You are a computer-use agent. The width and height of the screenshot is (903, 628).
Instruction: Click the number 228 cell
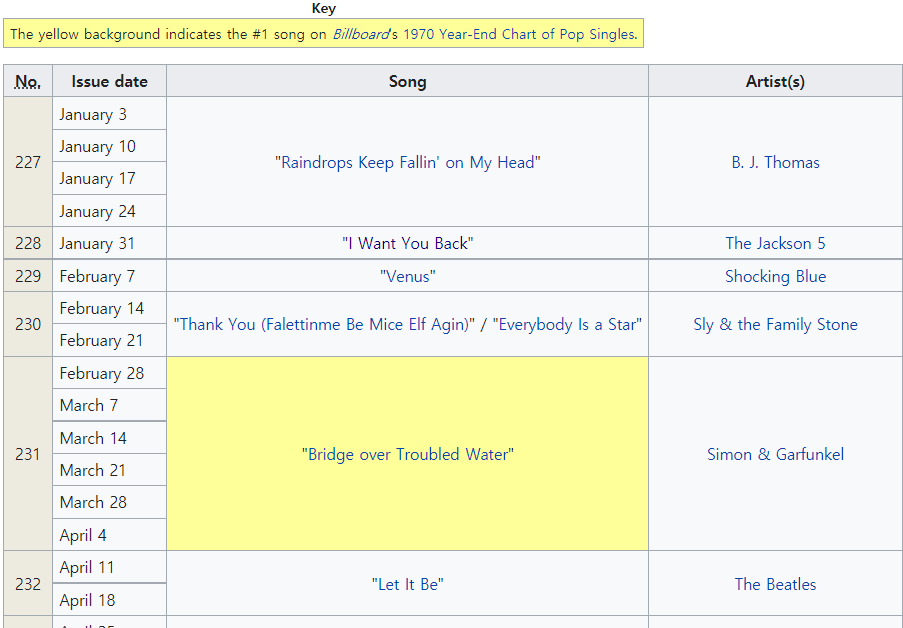click(x=28, y=243)
